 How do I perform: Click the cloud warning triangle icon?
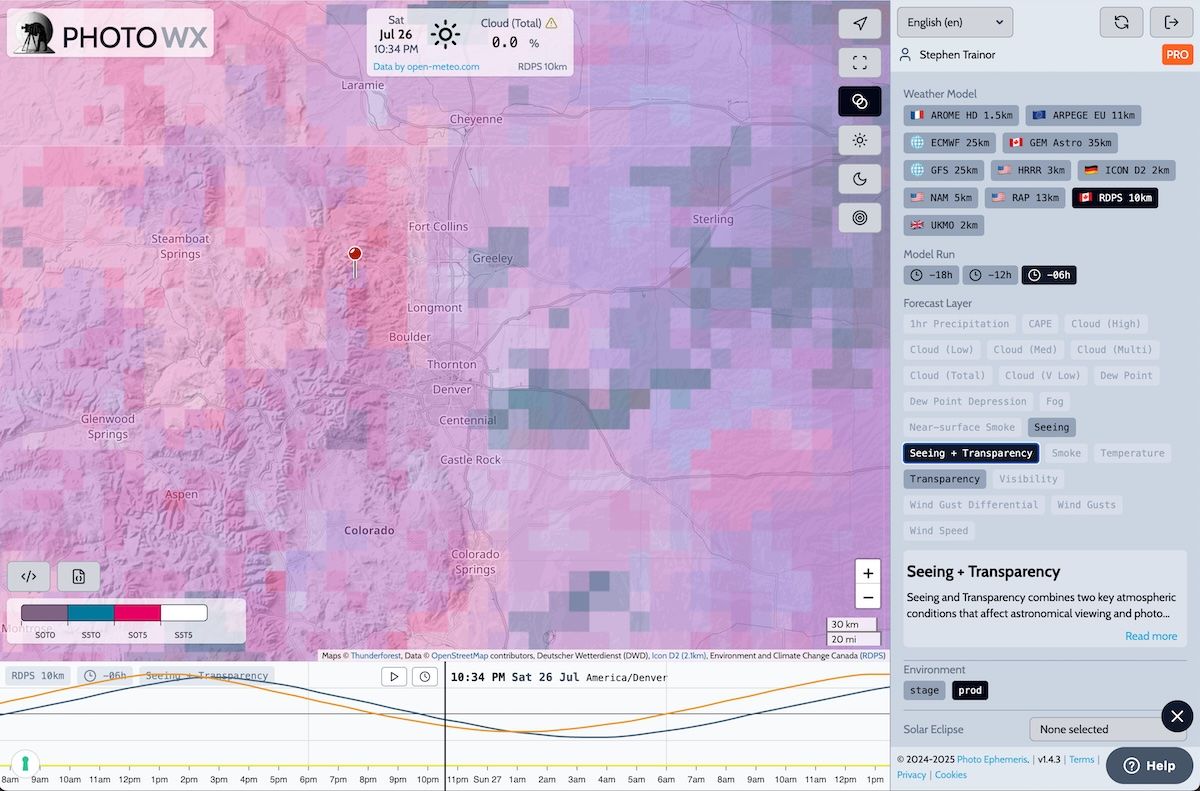click(x=552, y=22)
